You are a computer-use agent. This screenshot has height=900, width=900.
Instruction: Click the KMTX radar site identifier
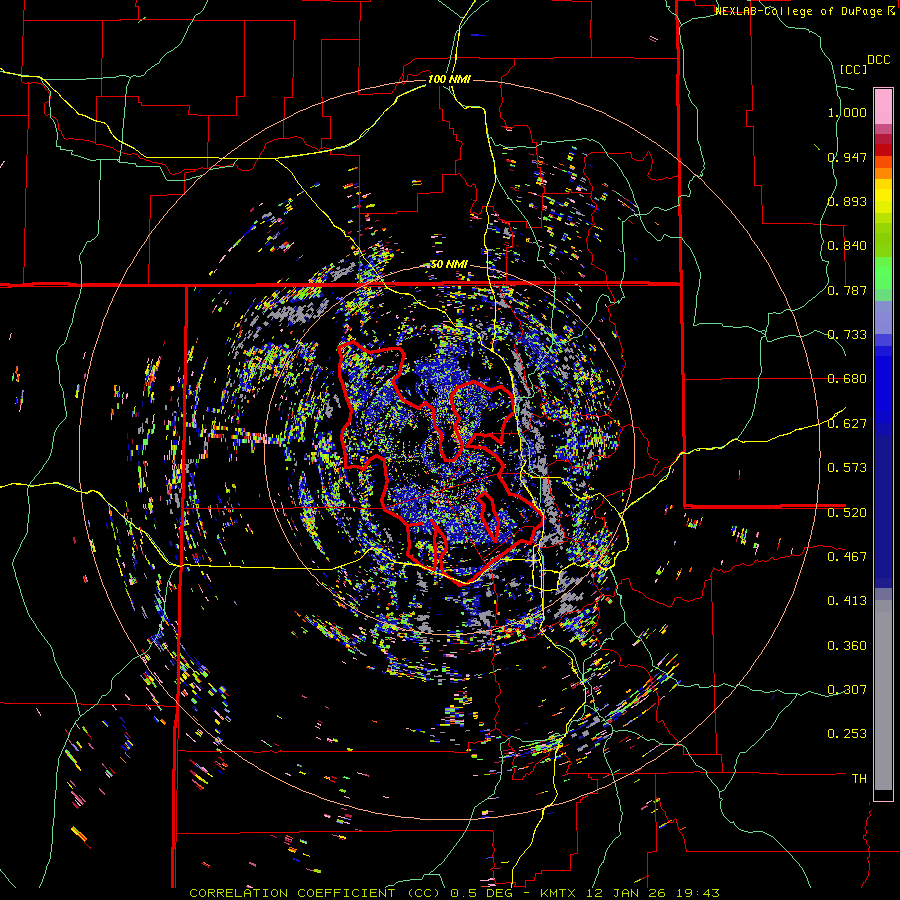(x=558, y=893)
